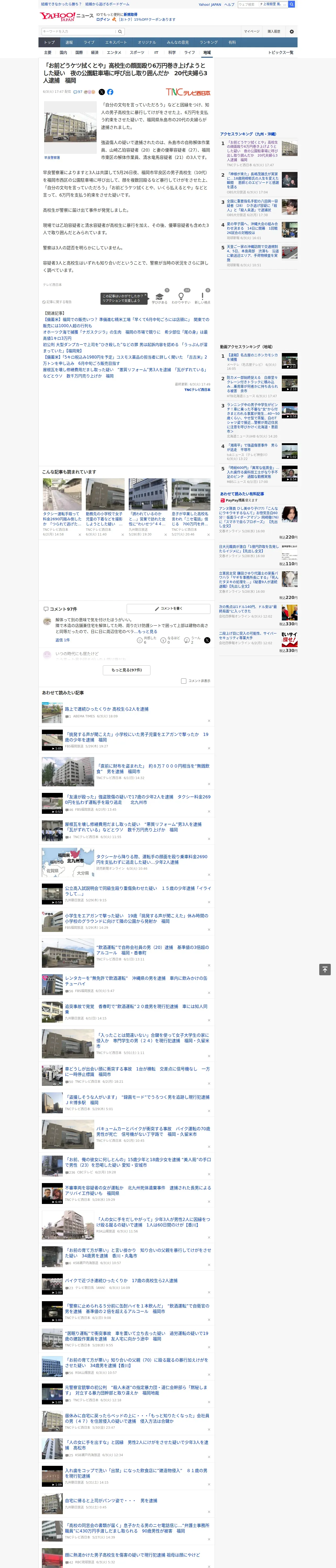Image resolution: width=336 pixels, height=1568 pixels.
Task: Click the うーん reaction on first comment
Action: pos(192,640)
